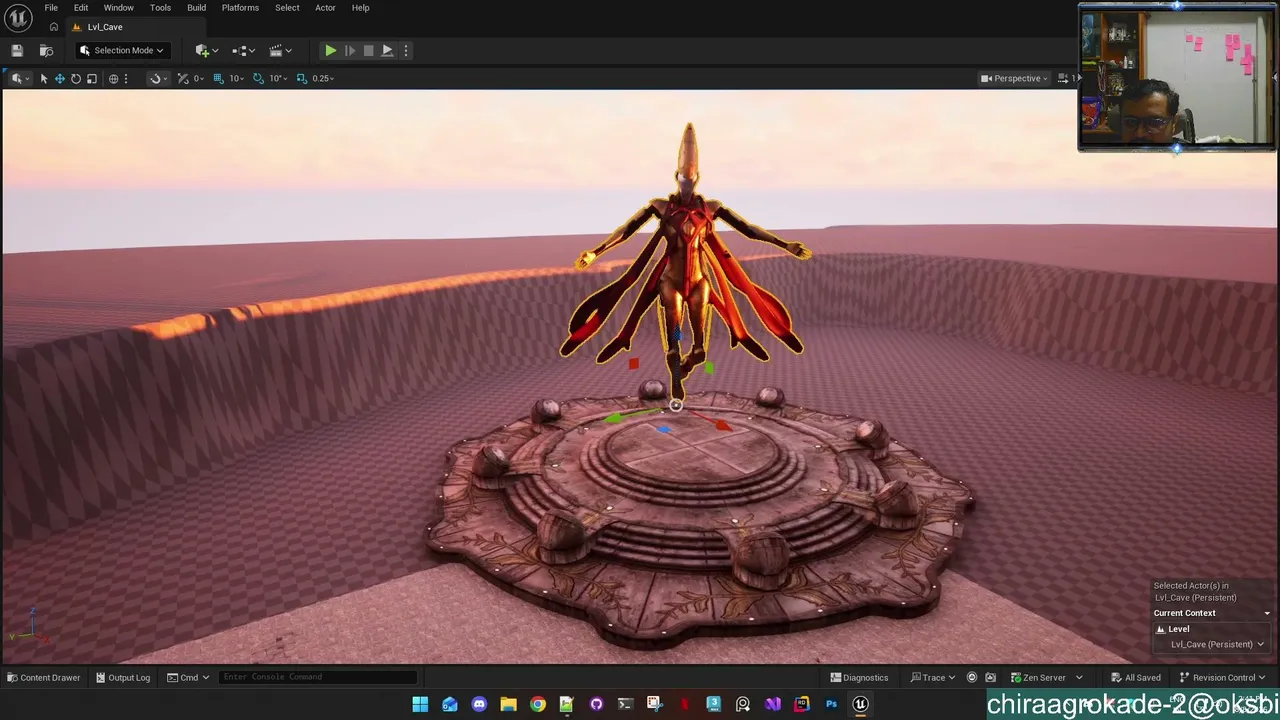Screen dimensions: 1280x720
Task: Toggle the world/local coordinate globe icon
Action: point(113,78)
